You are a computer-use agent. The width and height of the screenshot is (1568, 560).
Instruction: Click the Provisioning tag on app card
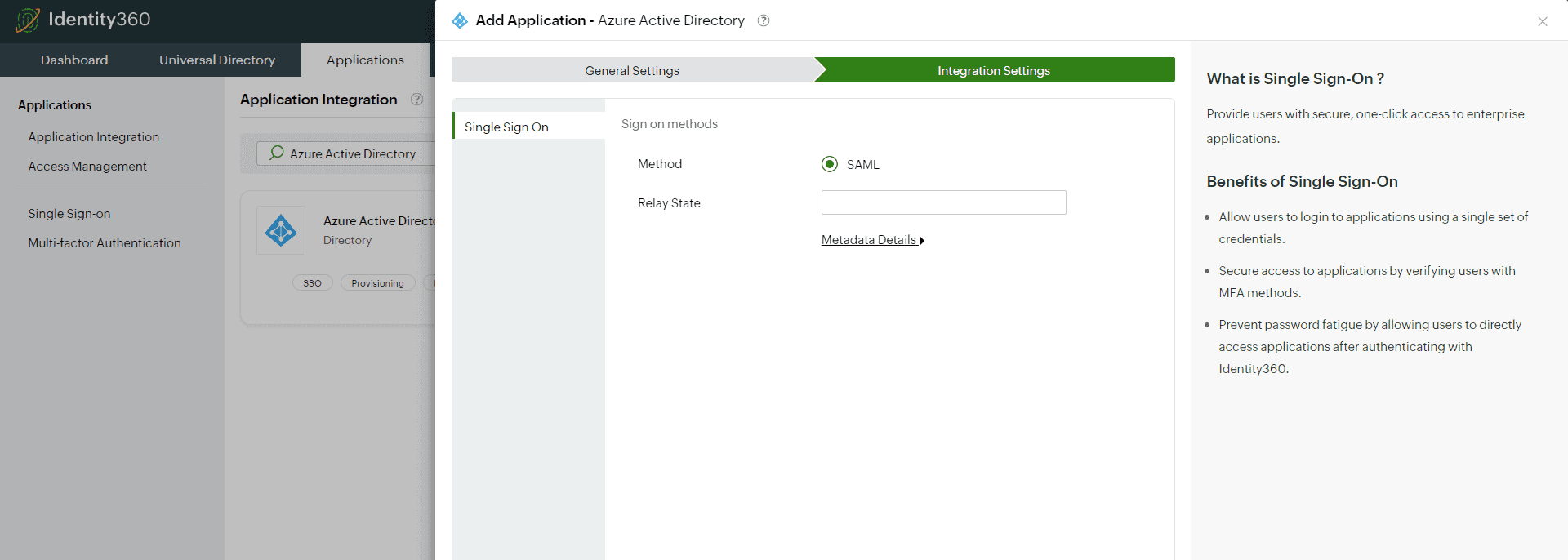[377, 283]
